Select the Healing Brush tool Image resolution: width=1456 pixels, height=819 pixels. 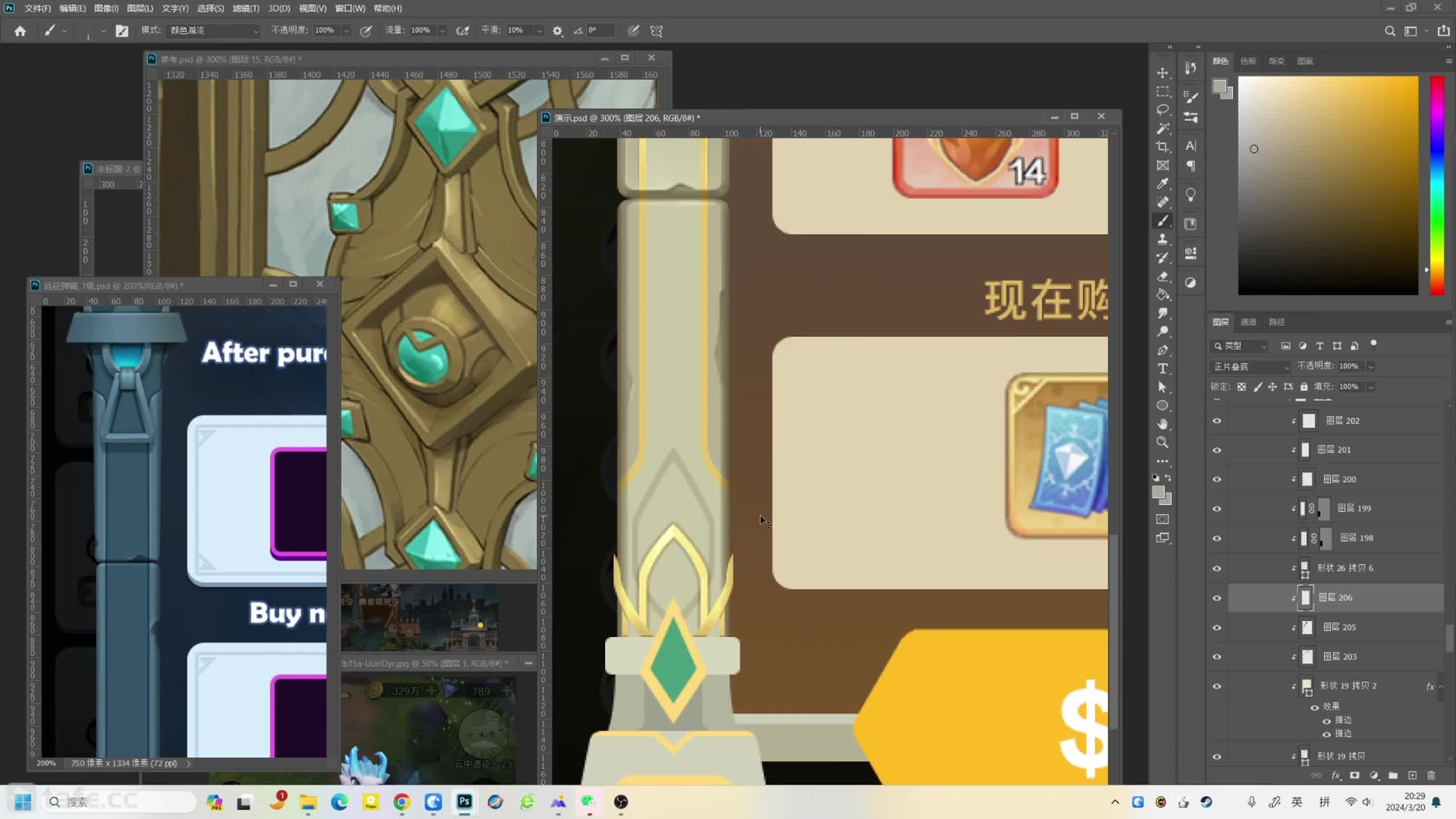point(1163,202)
